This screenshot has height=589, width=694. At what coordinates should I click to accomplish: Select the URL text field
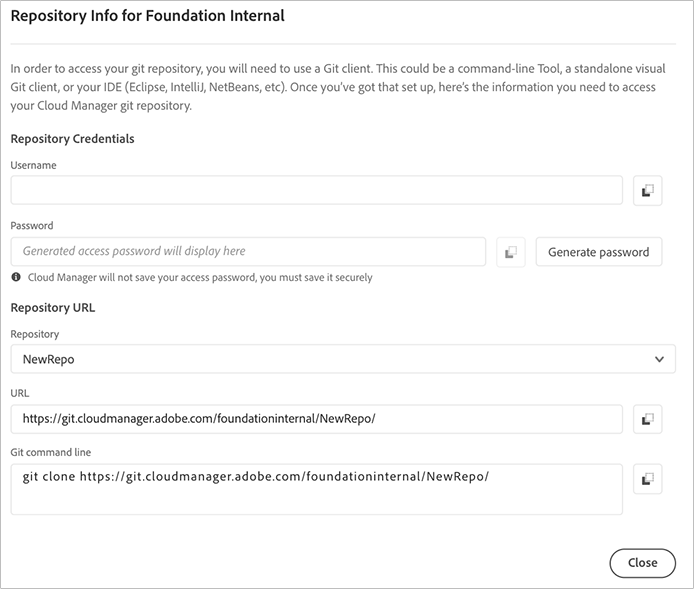316,419
